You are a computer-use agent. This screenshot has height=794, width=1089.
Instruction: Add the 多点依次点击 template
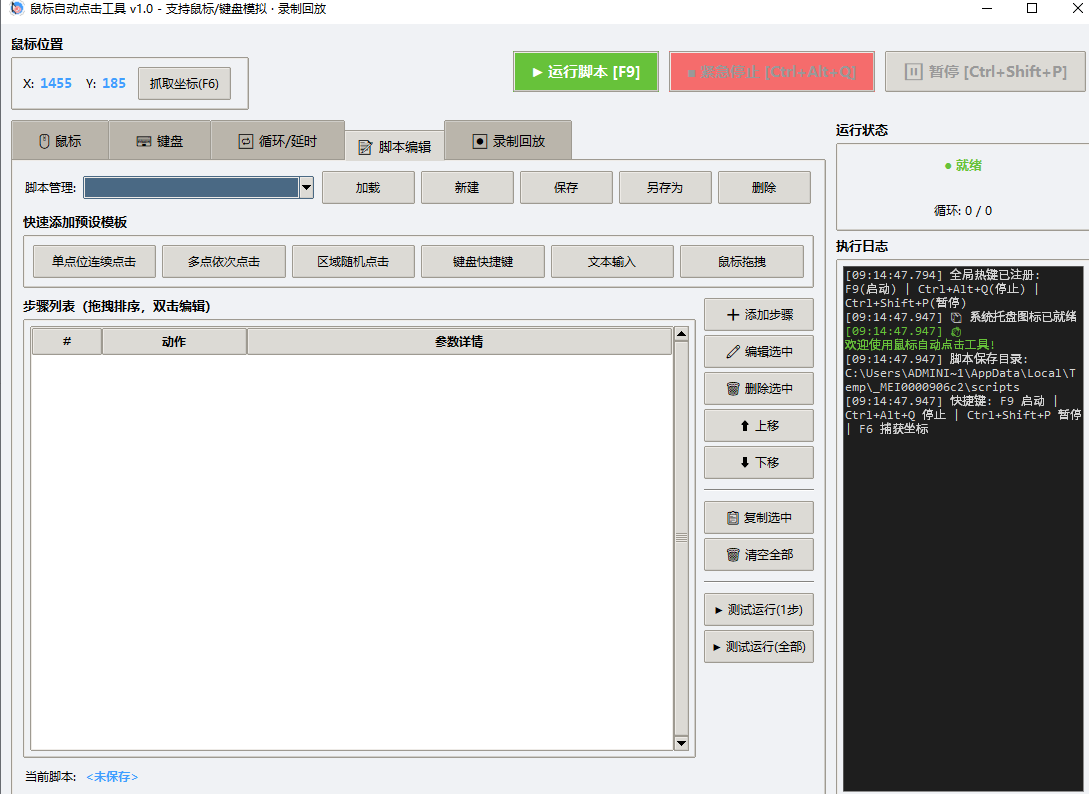224,261
